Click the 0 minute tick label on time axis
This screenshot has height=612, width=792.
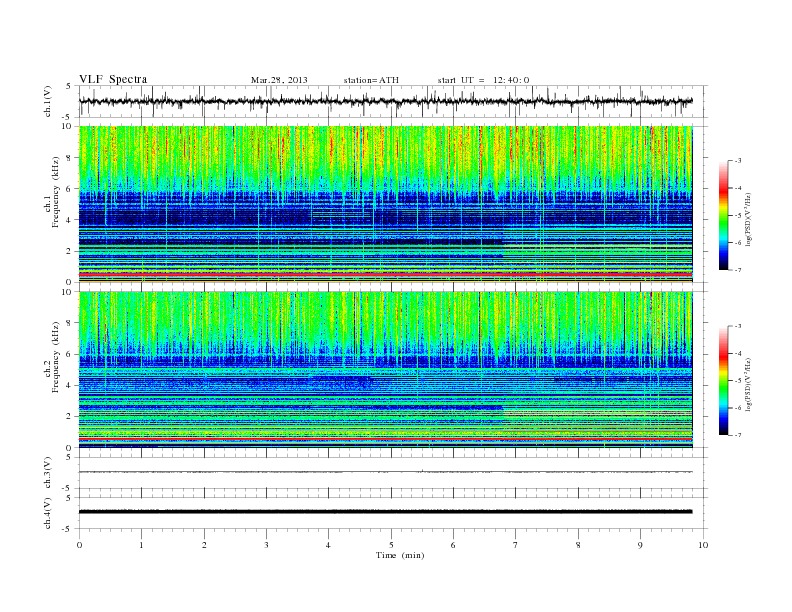79,545
